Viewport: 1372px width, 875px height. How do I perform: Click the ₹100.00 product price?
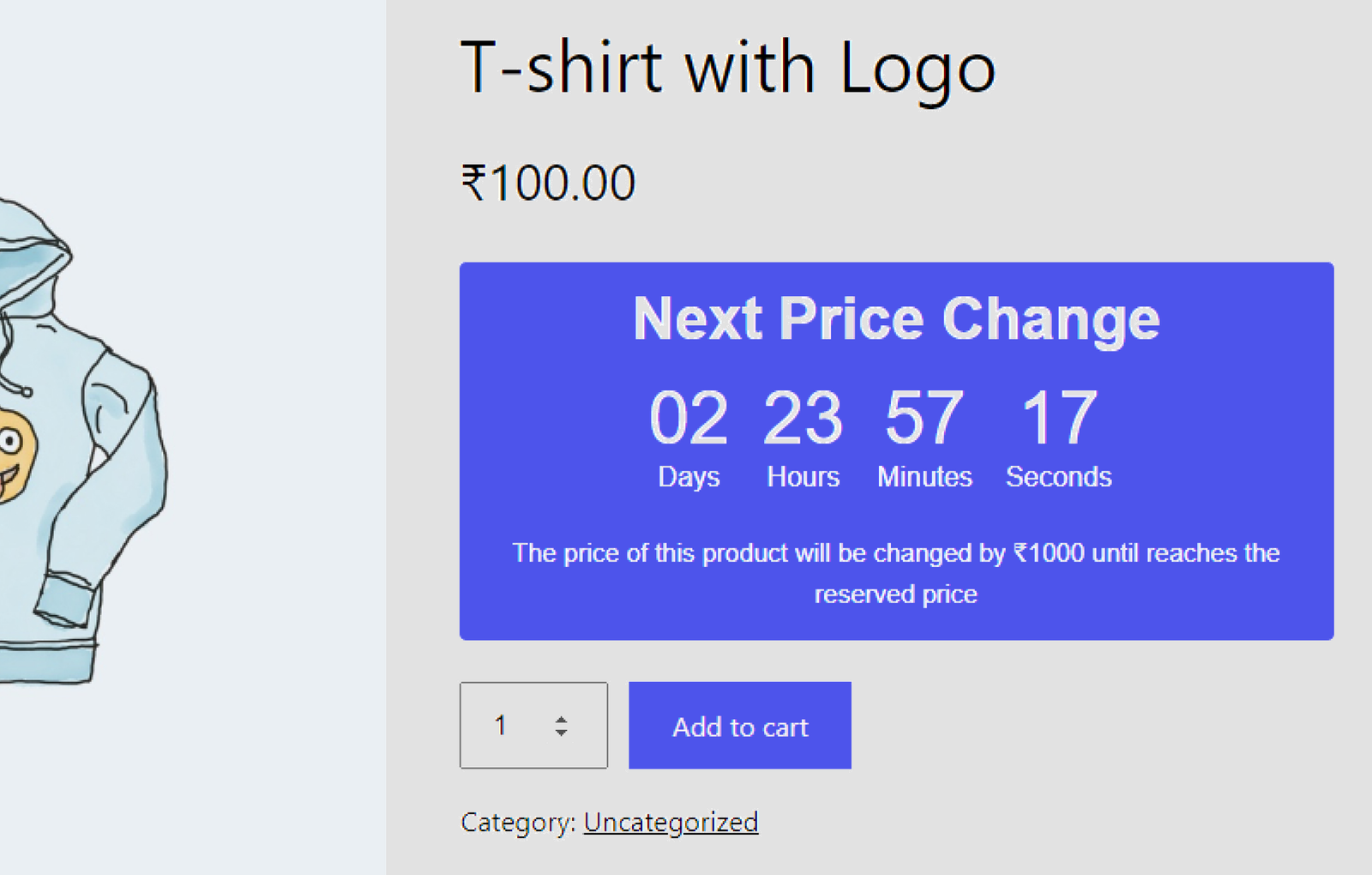548,183
